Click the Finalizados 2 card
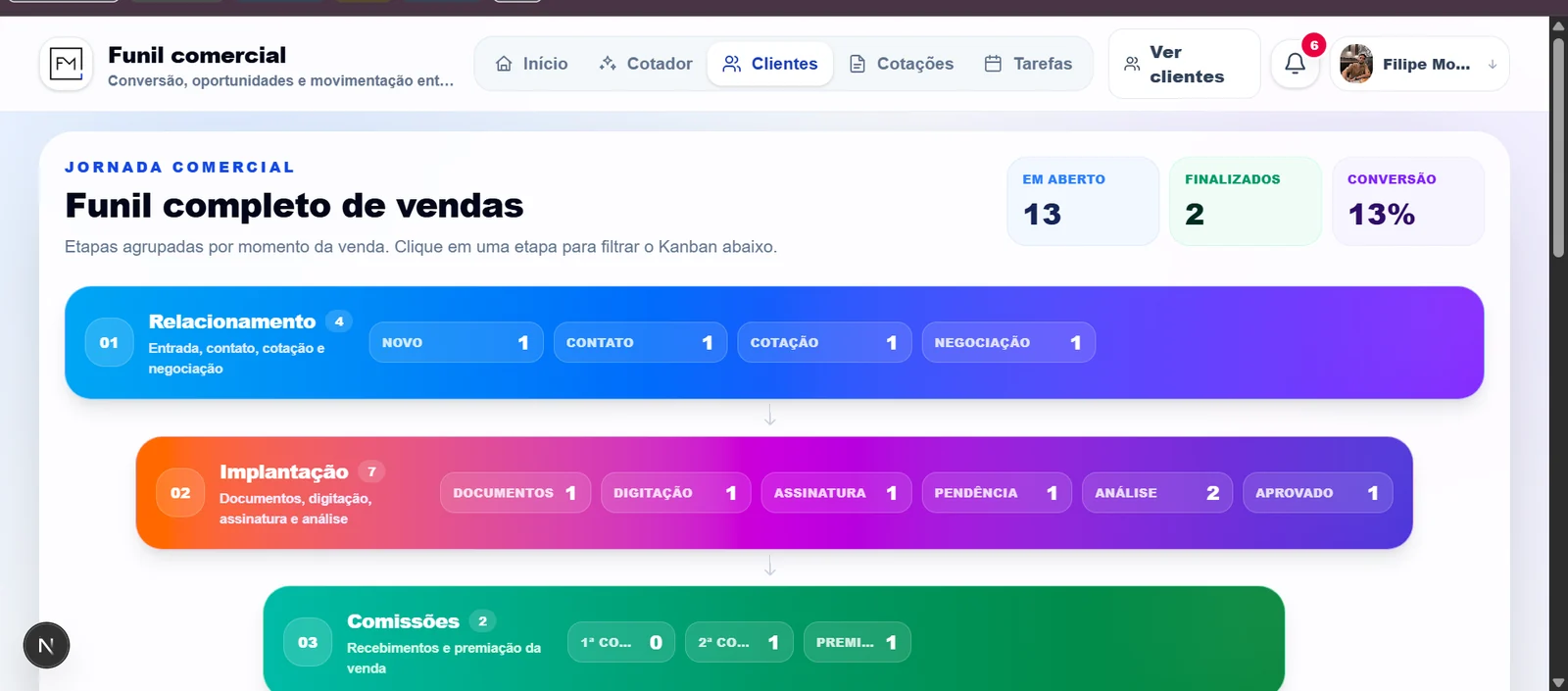 tap(1245, 201)
